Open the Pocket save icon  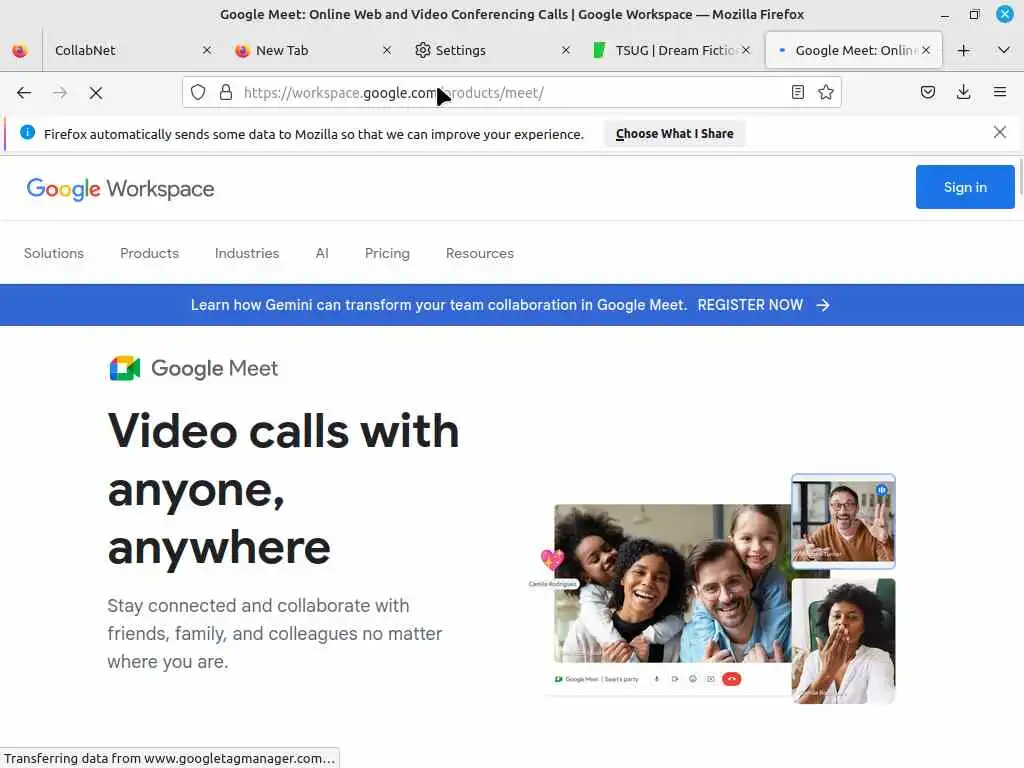(927, 92)
